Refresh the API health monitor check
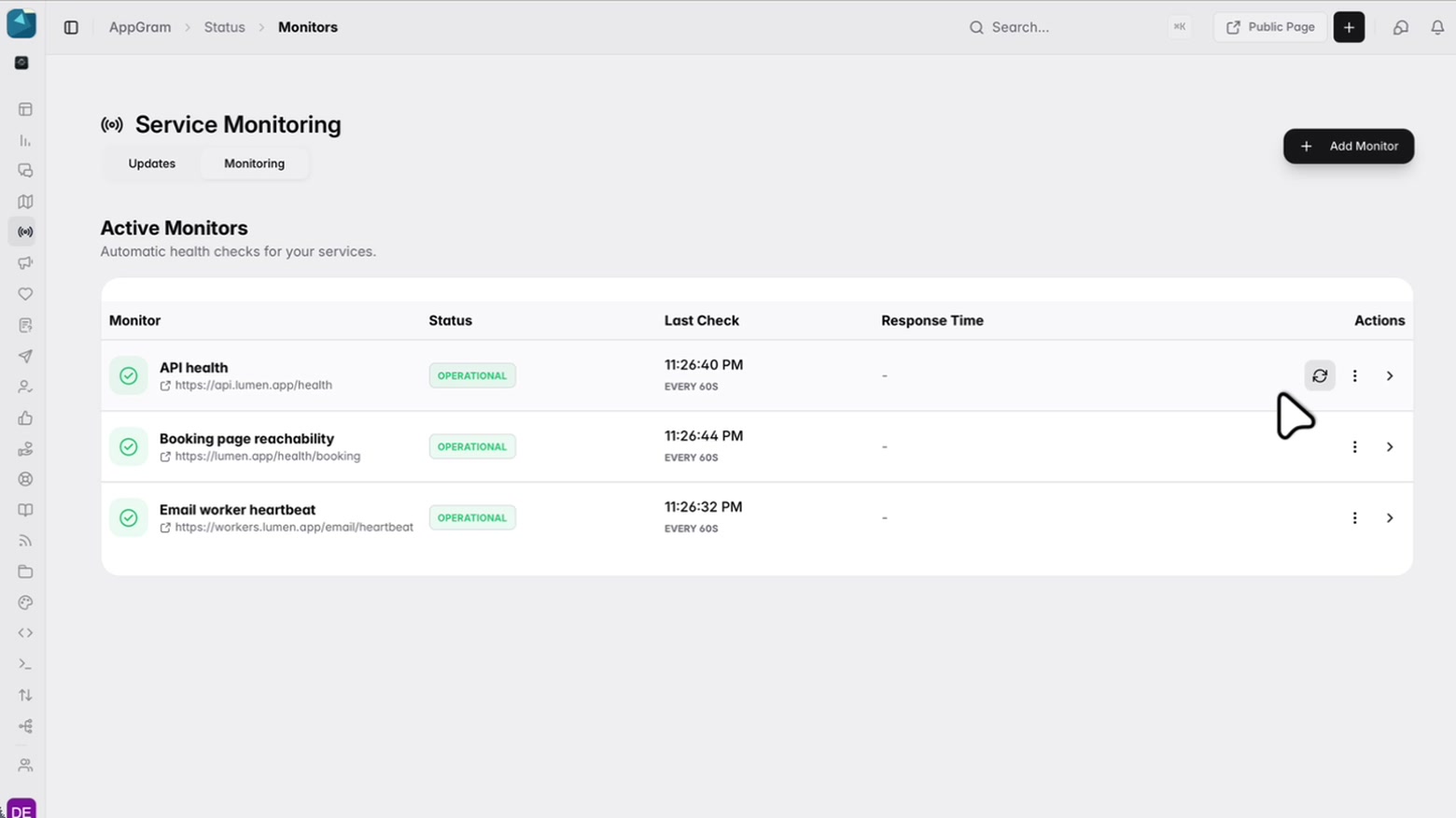Image resolution: width=1456 pixels, height=818 pixels. coord(1320,375)
